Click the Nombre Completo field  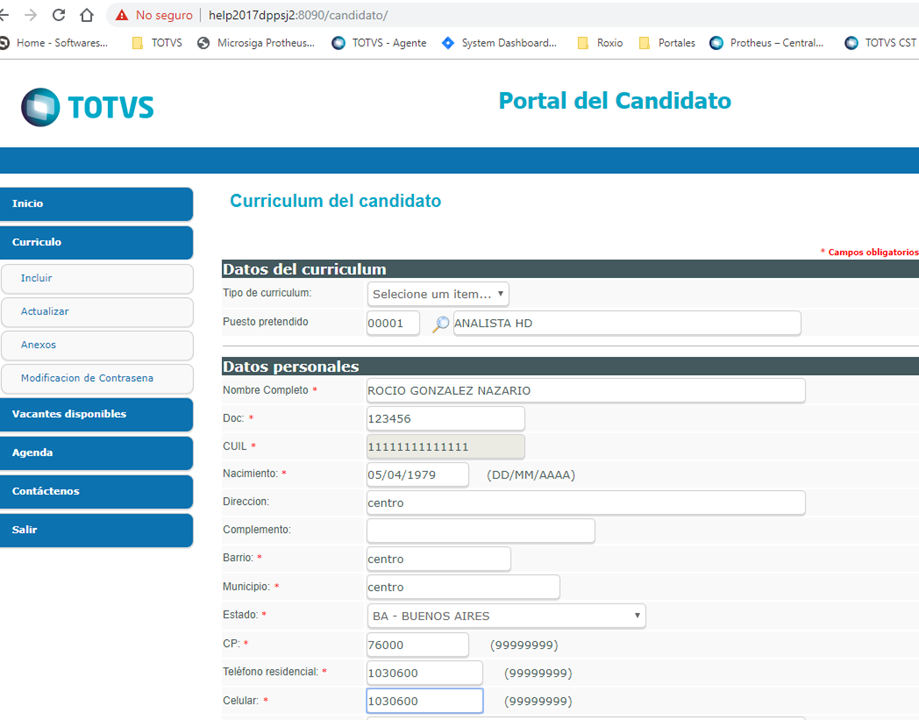click(x=586, y=391)
